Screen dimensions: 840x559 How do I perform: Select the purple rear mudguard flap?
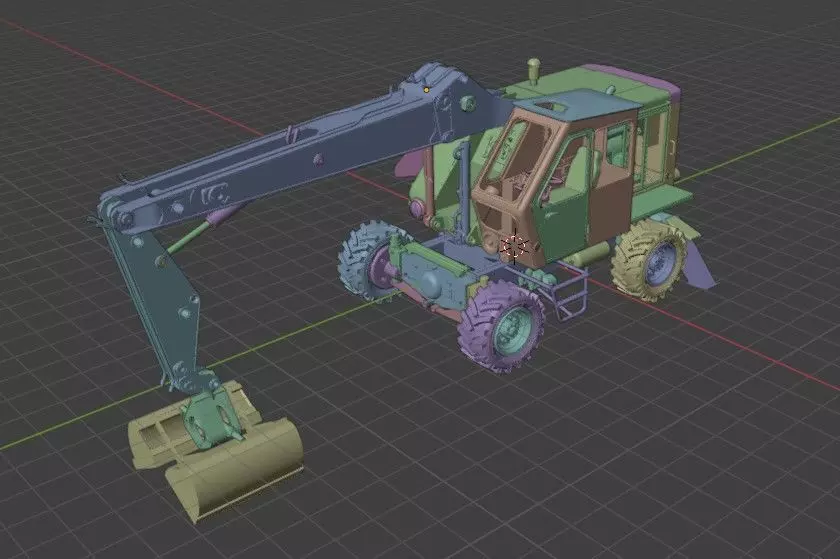pyautogui.click(x=699, y=263)
